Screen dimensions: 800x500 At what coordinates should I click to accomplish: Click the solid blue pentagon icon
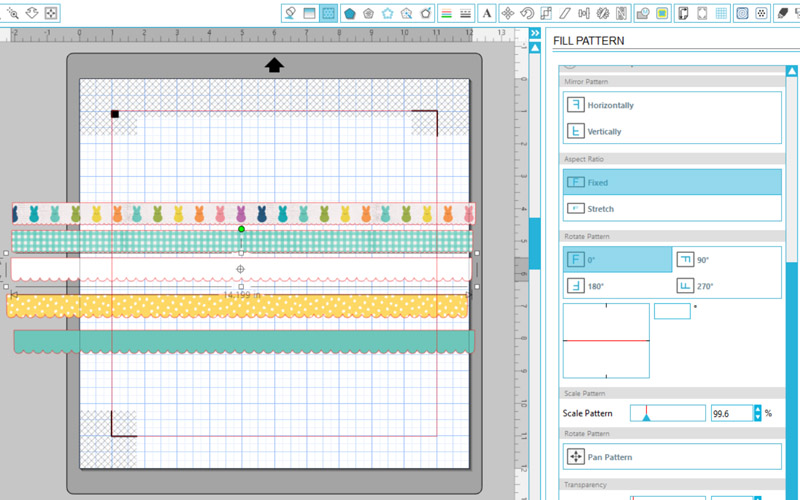pyautogui.click(x=349, y=13)
